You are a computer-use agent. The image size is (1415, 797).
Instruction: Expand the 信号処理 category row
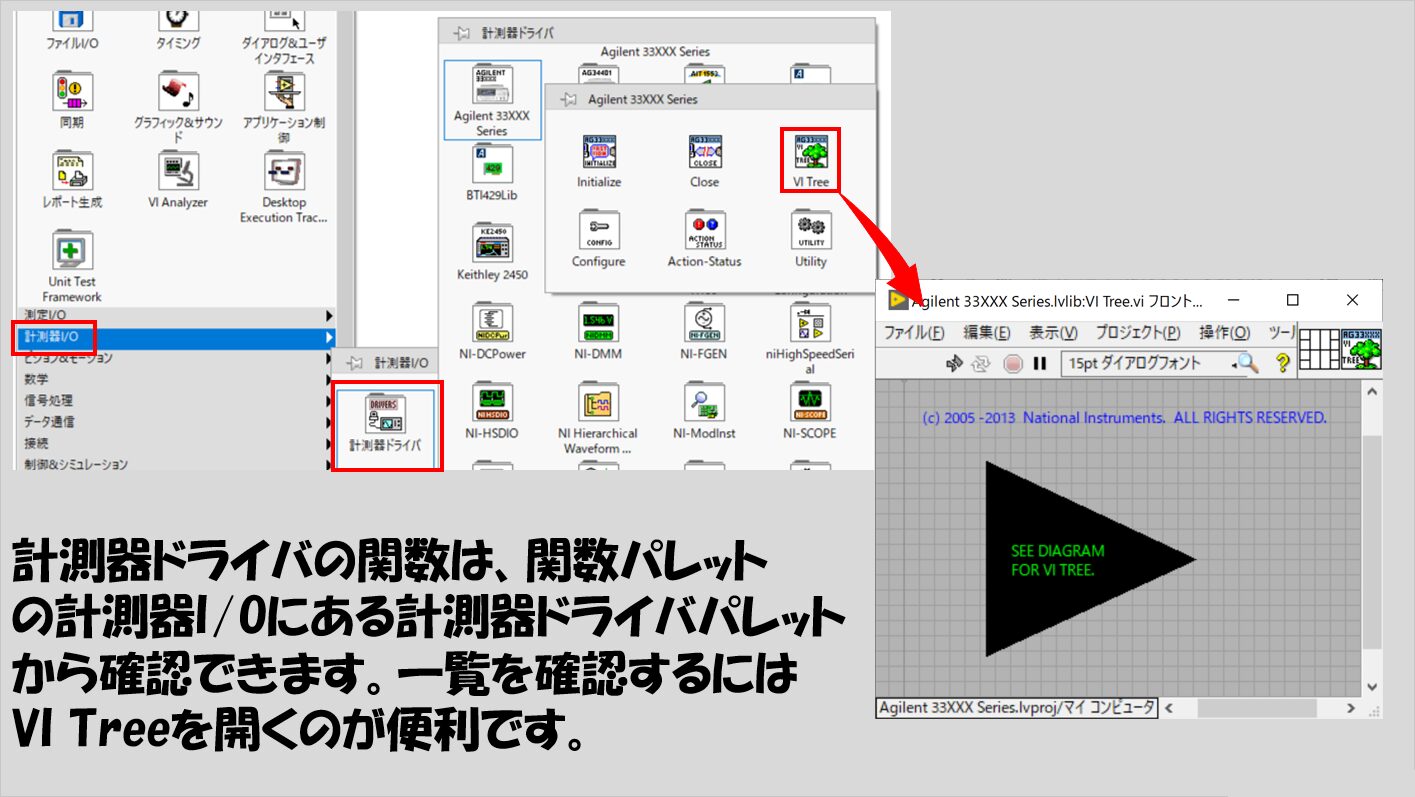176,400
